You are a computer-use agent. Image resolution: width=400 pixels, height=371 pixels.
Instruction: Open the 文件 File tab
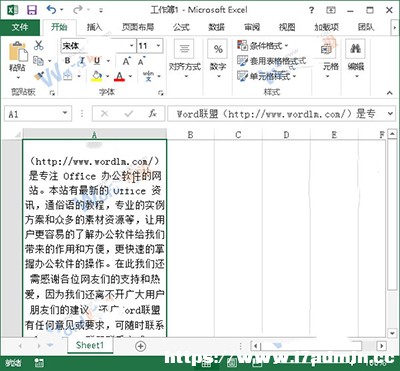pos(20,27)
